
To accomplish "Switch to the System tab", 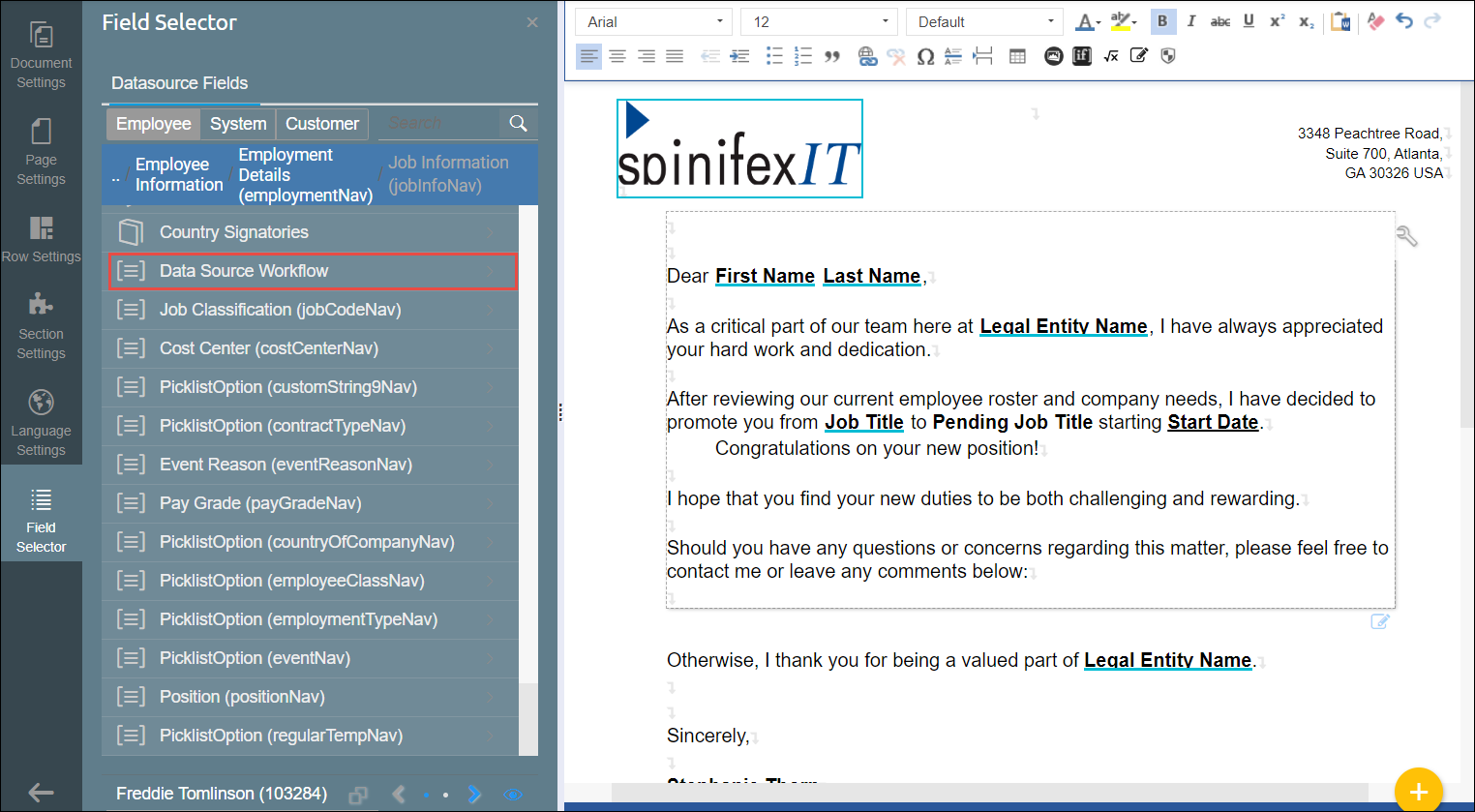I will click(x=238, y=124).
